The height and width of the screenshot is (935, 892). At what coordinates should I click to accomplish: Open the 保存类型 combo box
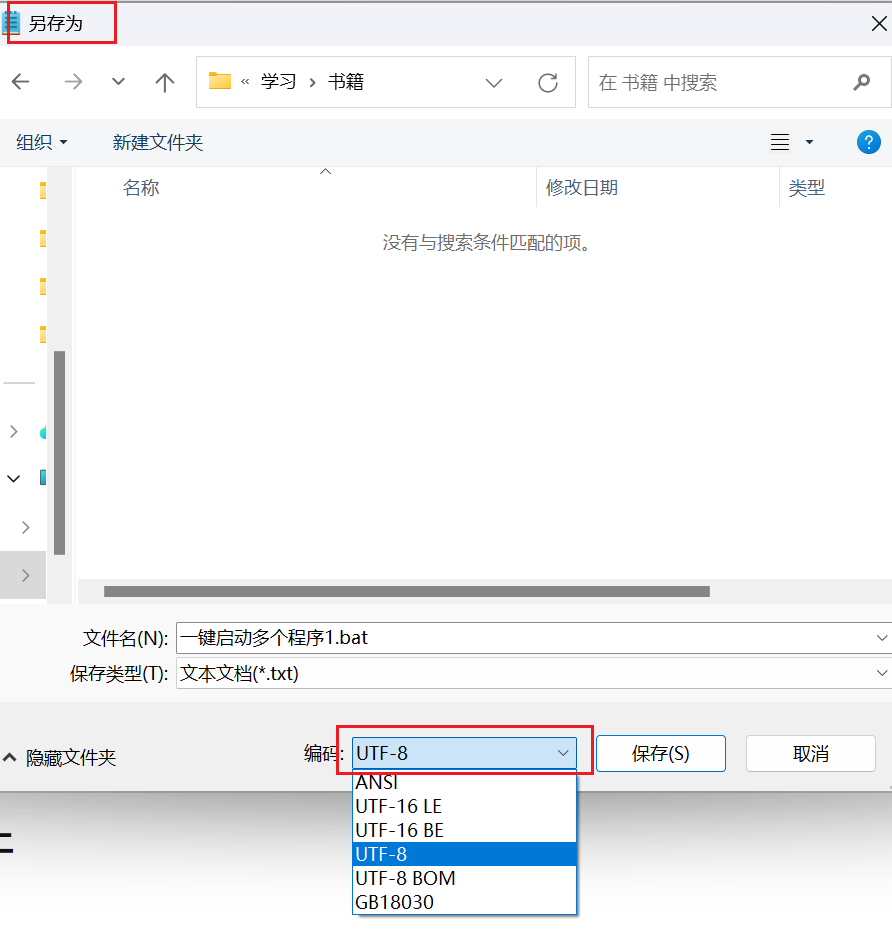tap(534, 673)
